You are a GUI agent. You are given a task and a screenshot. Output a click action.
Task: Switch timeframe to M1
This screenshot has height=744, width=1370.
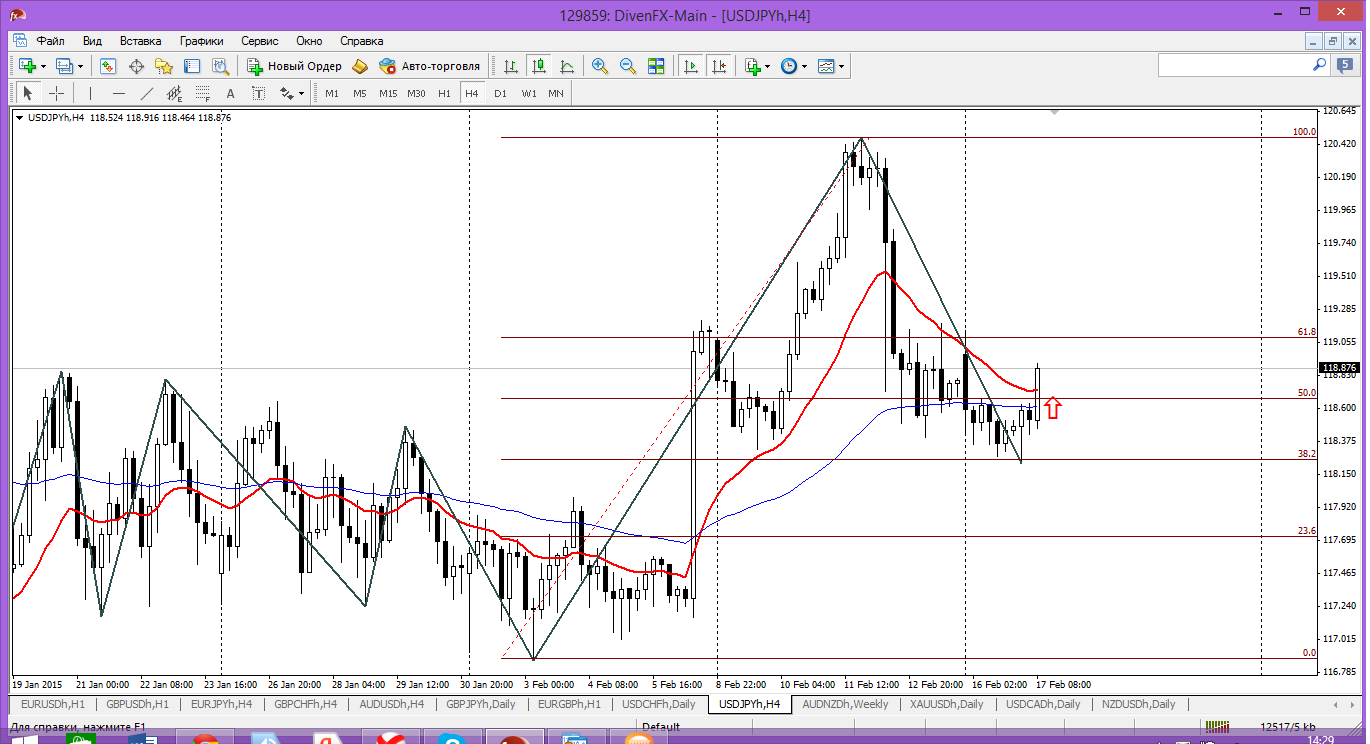click(332, 94)
